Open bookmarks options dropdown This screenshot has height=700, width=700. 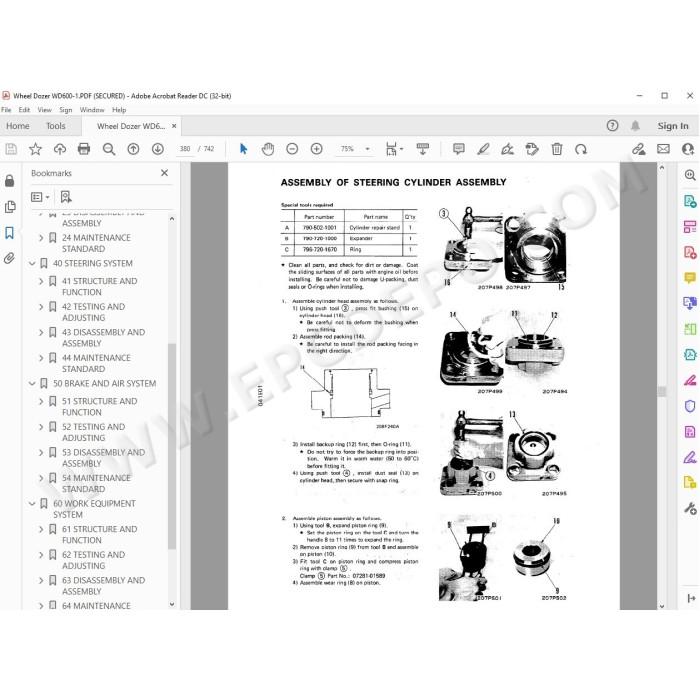tap(40, 197)
